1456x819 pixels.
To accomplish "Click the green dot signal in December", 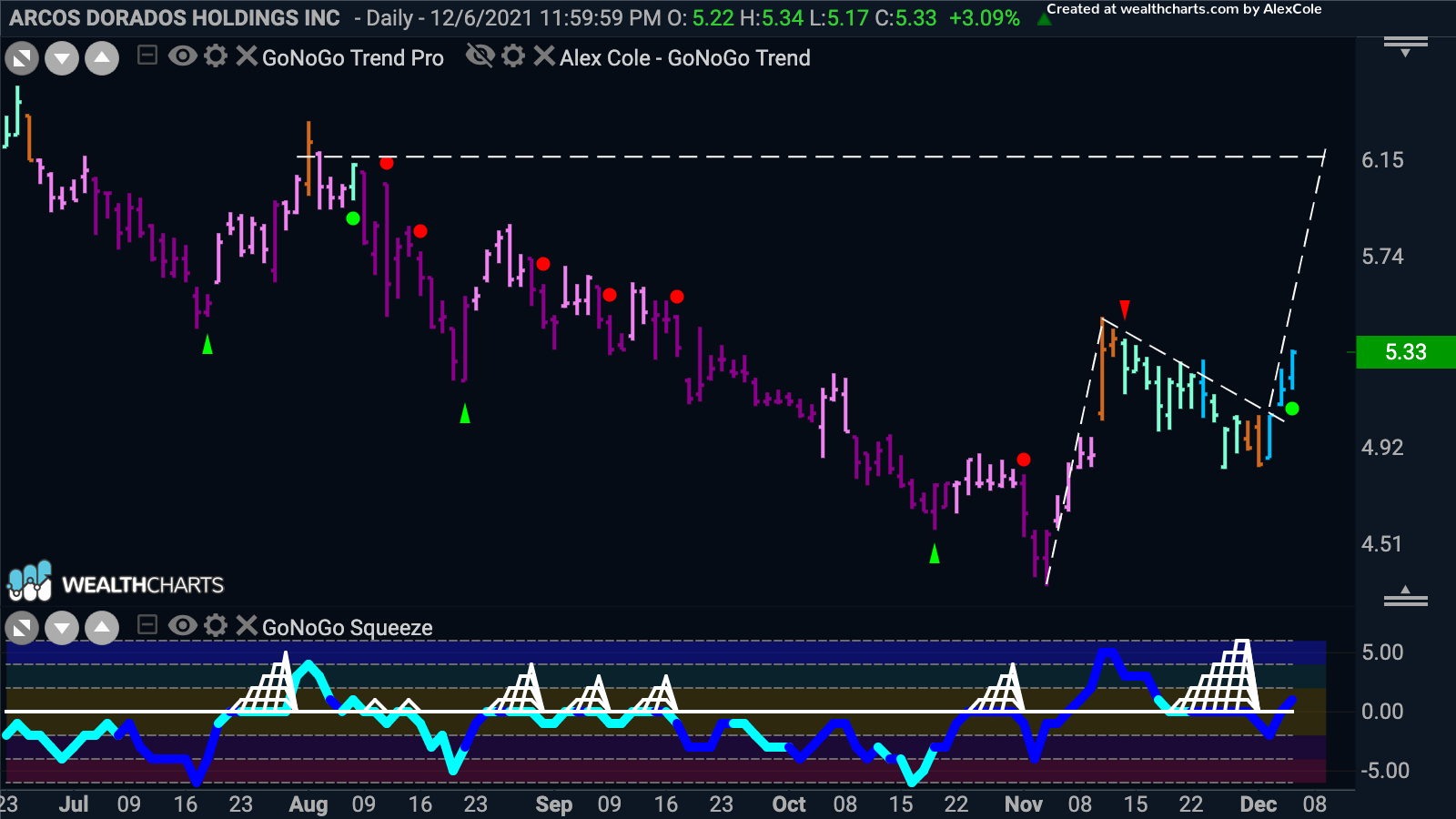I will (x=1292, y=409).
